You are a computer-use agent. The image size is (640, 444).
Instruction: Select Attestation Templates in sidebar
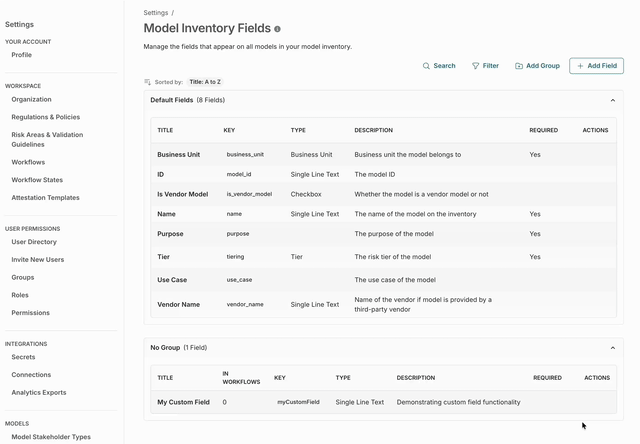45,198
